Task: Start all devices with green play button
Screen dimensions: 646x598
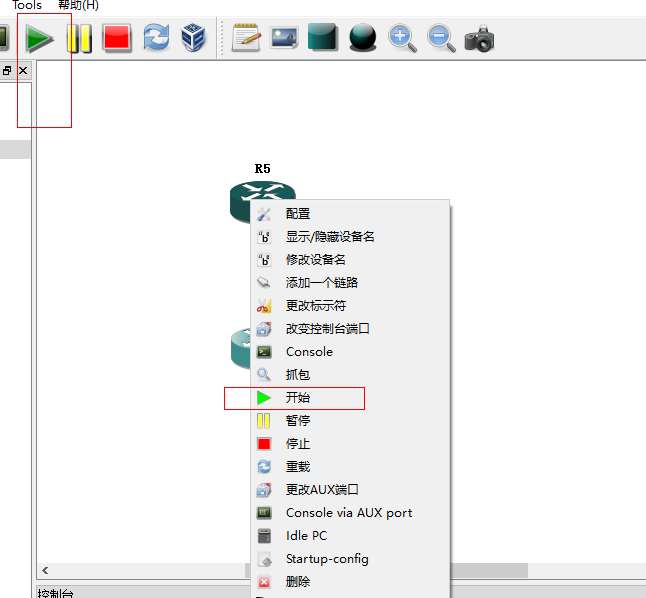Action: pos(39,38)
